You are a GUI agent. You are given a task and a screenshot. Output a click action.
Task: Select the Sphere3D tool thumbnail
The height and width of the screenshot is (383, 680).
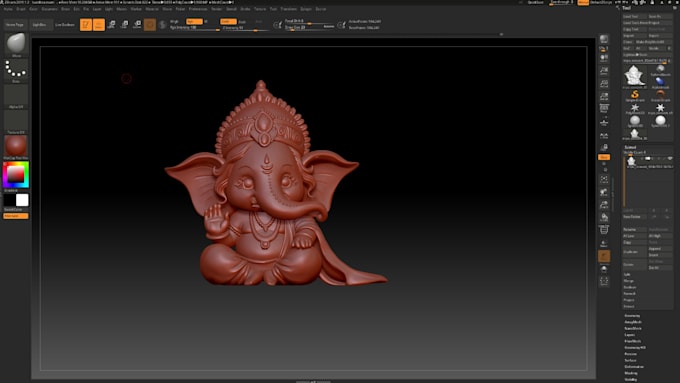click(x=635, y=121)
